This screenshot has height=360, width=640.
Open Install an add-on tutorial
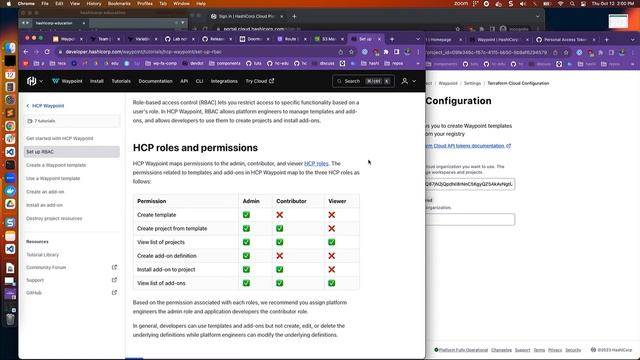[x=44, y=205]
